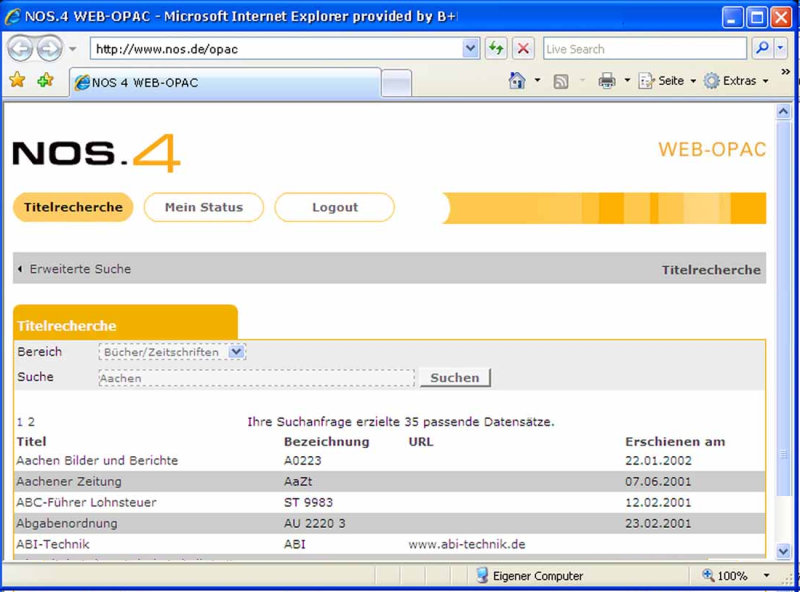This screenshot has width=800, height=592.
Task: Open Home button dropdown arrow
Action: tap(537, 81)
